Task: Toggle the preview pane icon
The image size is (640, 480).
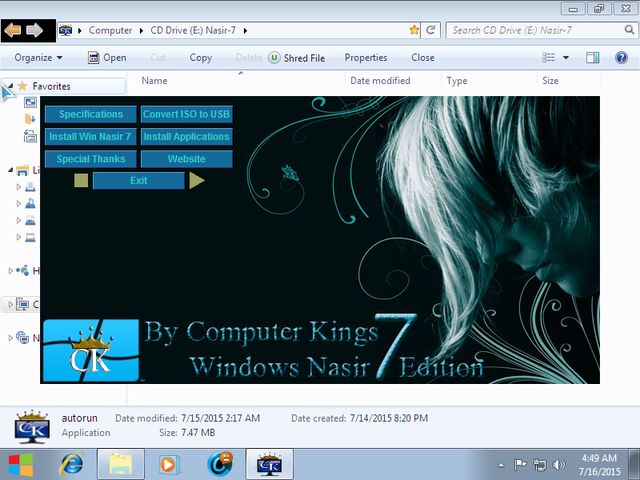Action: (x=593, y=58)
